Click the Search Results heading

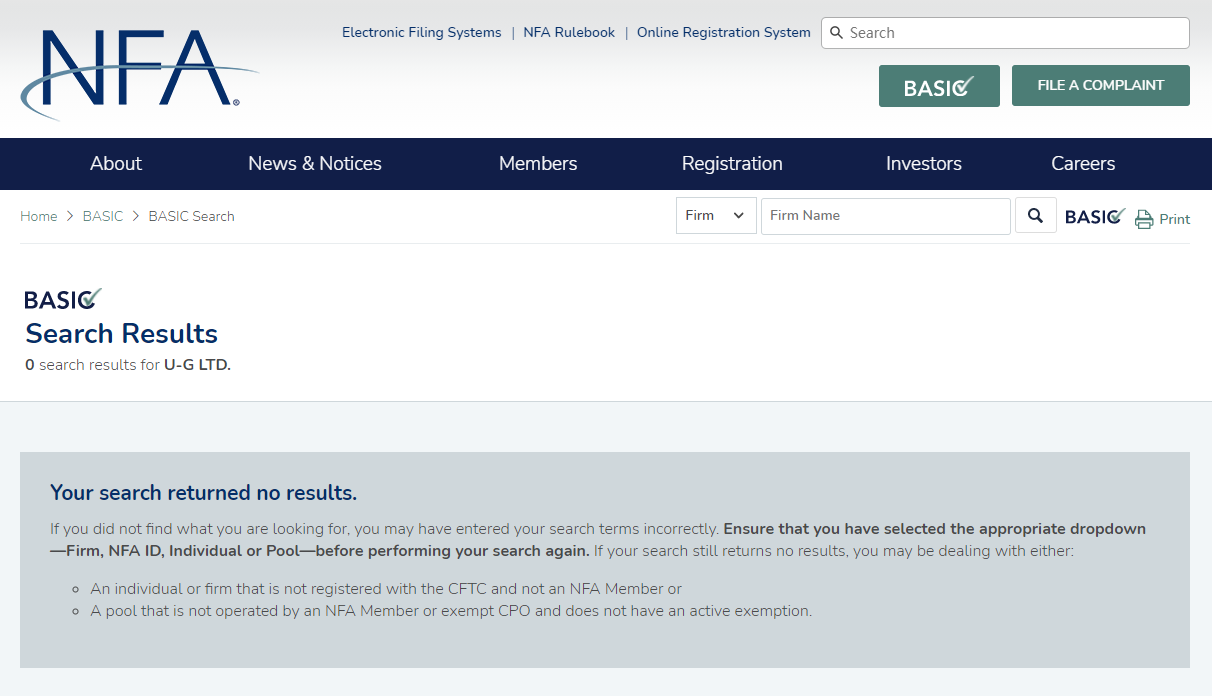pyautogui.click(x=121, y=333)
